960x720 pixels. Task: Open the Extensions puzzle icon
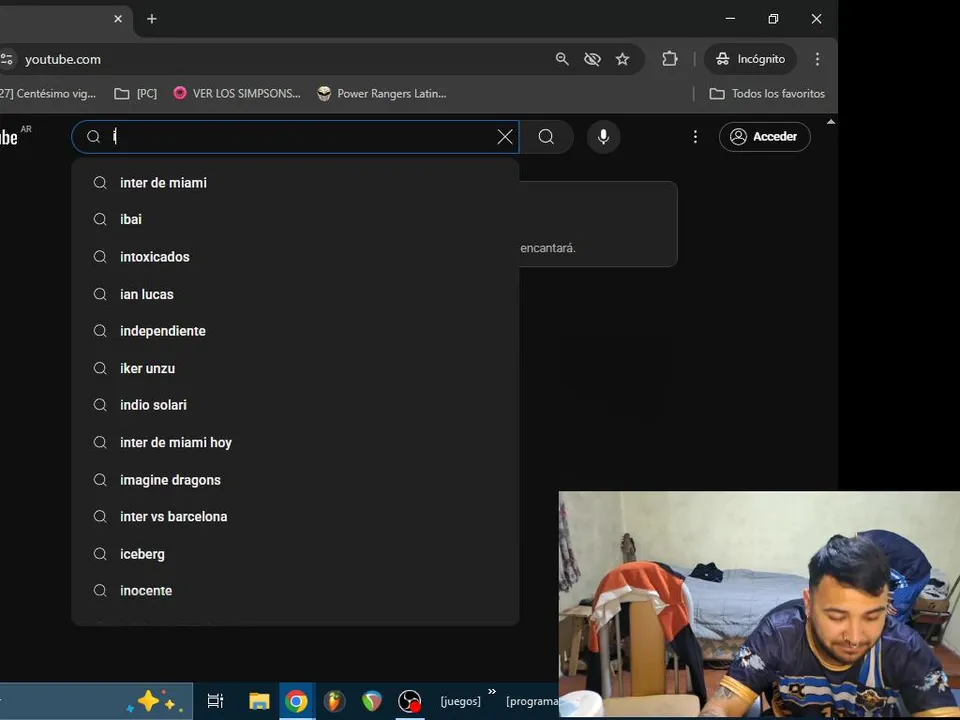[670, 59]
